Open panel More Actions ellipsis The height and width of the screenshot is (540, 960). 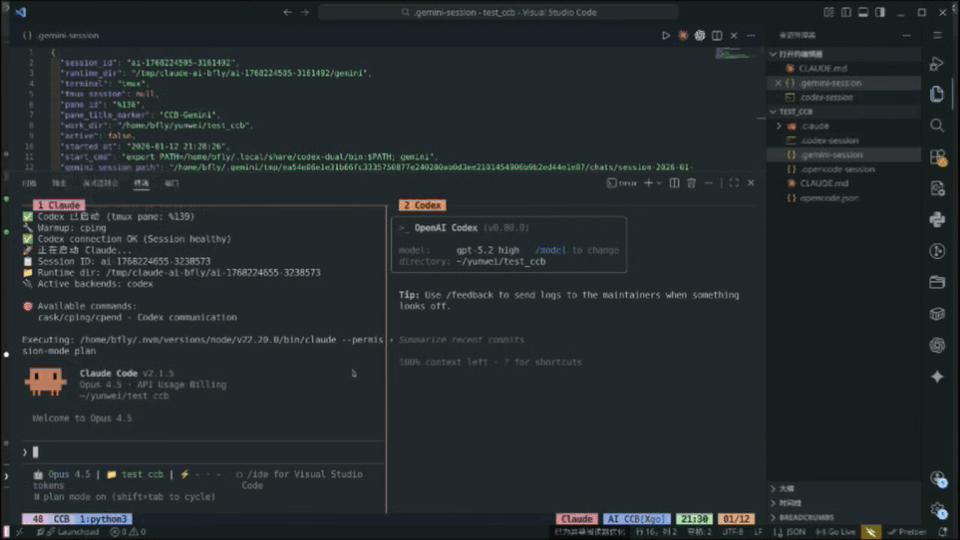[708, 183]
